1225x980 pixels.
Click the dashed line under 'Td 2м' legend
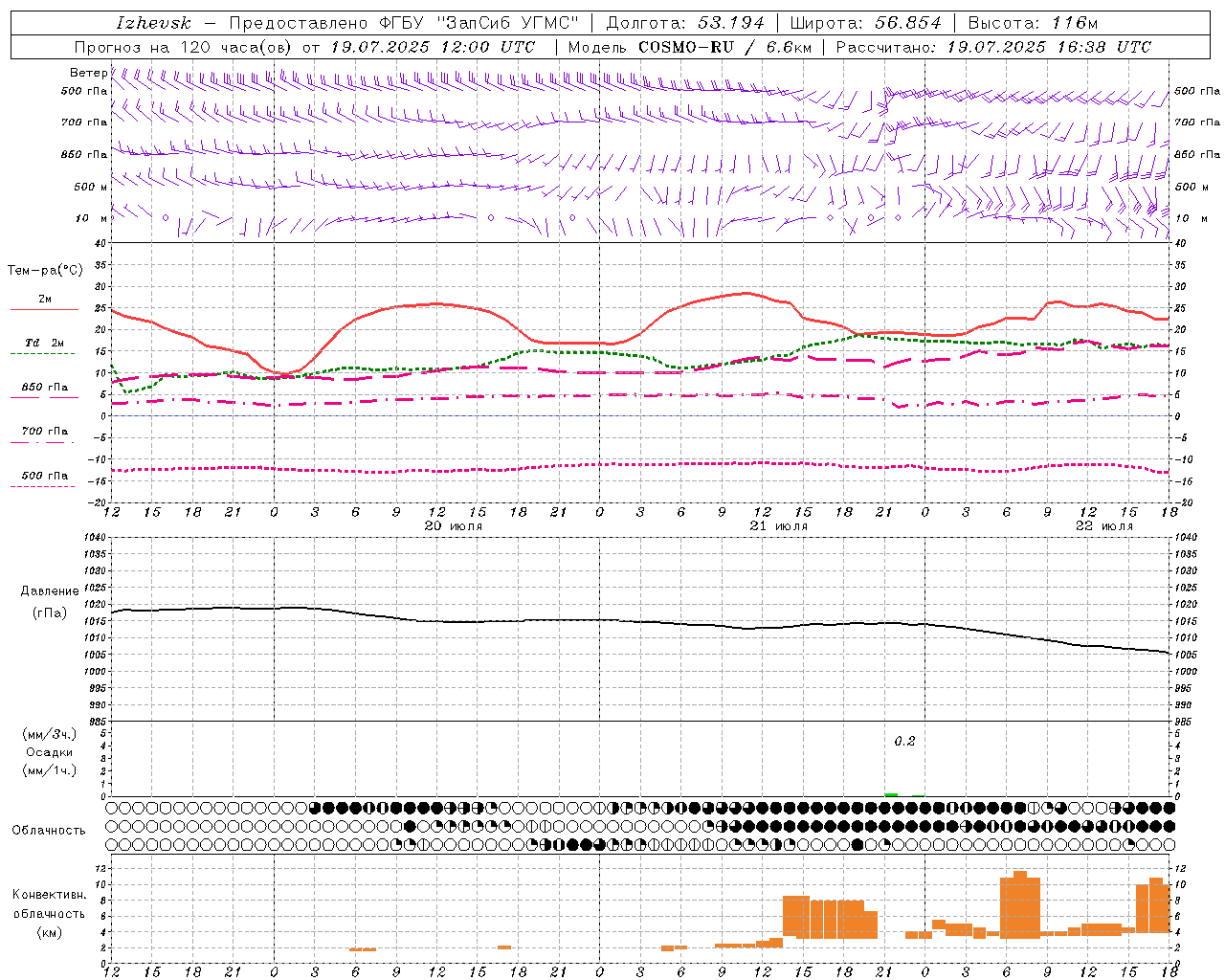click(42, 354)
